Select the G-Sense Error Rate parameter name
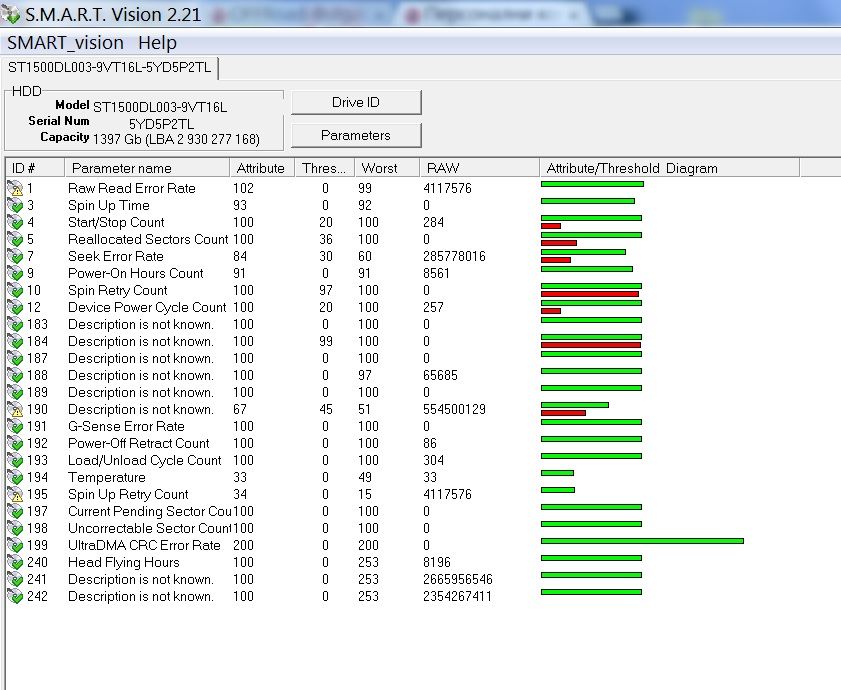 pyautogui.click(x=126, y=427)
